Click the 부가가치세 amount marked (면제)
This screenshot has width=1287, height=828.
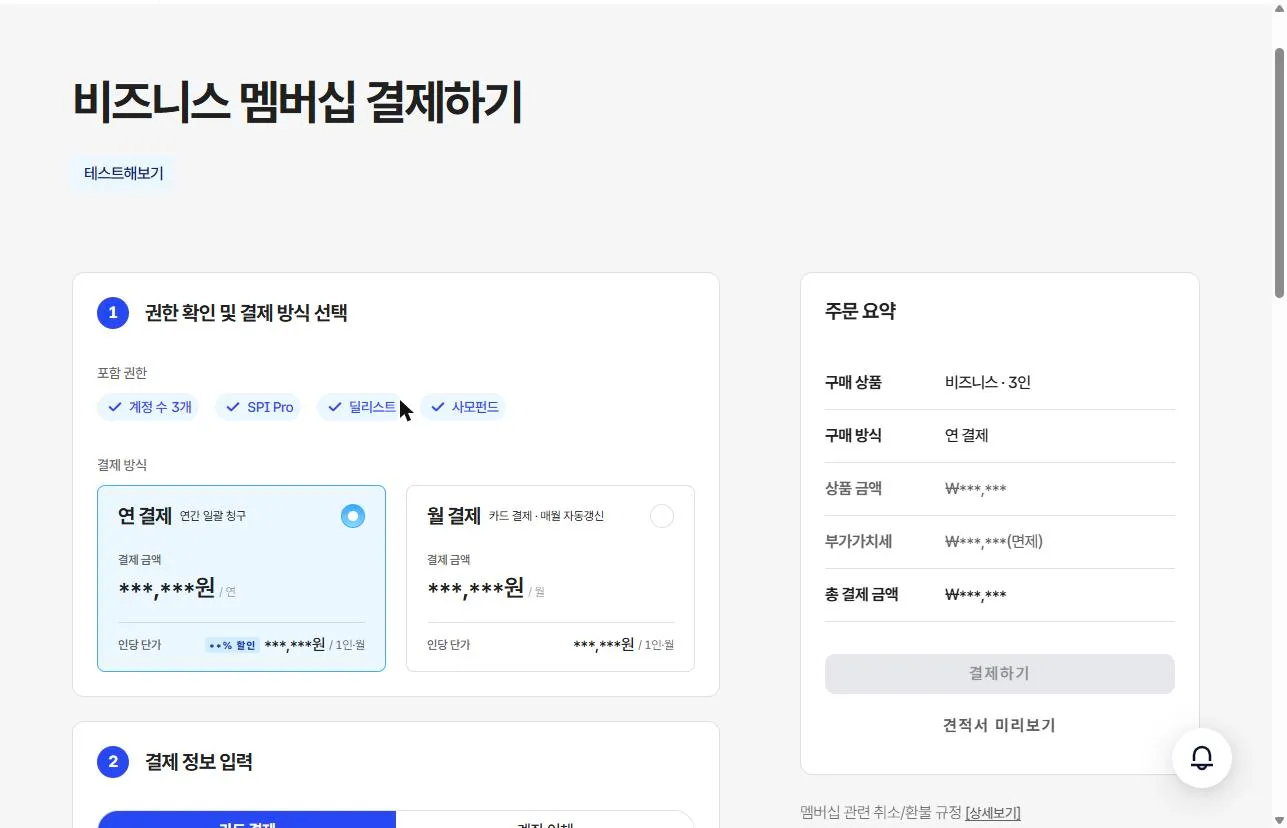pyautogui.click(x=994, y=542)
